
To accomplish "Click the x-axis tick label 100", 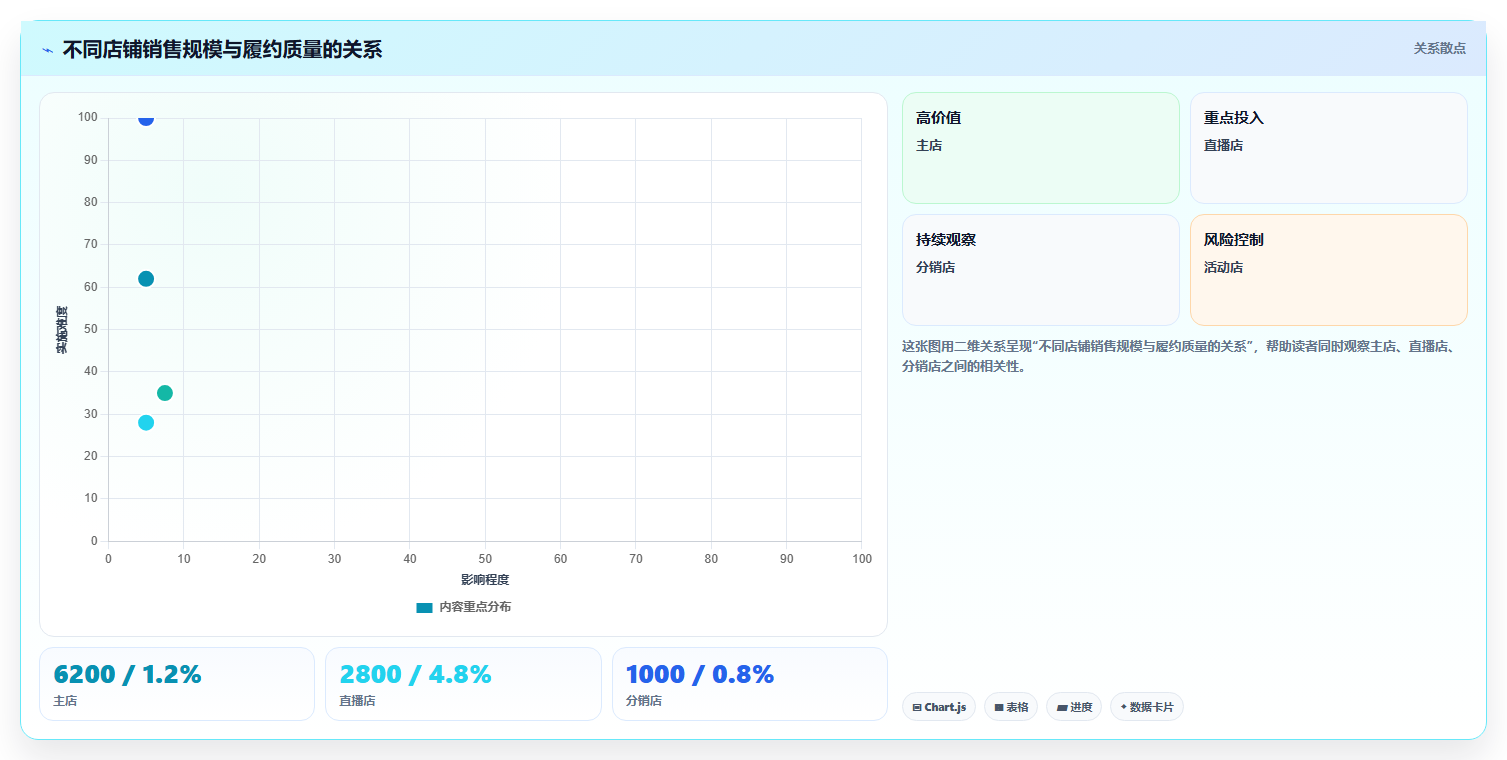I will click(x=862, y=559).
